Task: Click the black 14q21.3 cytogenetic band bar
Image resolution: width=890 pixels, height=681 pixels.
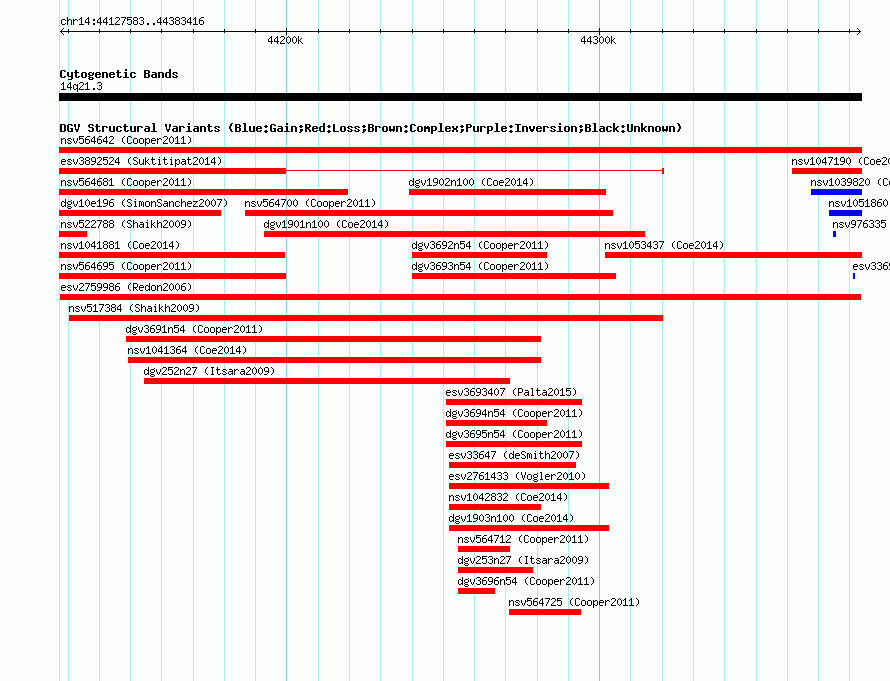Action: (460, 97)
